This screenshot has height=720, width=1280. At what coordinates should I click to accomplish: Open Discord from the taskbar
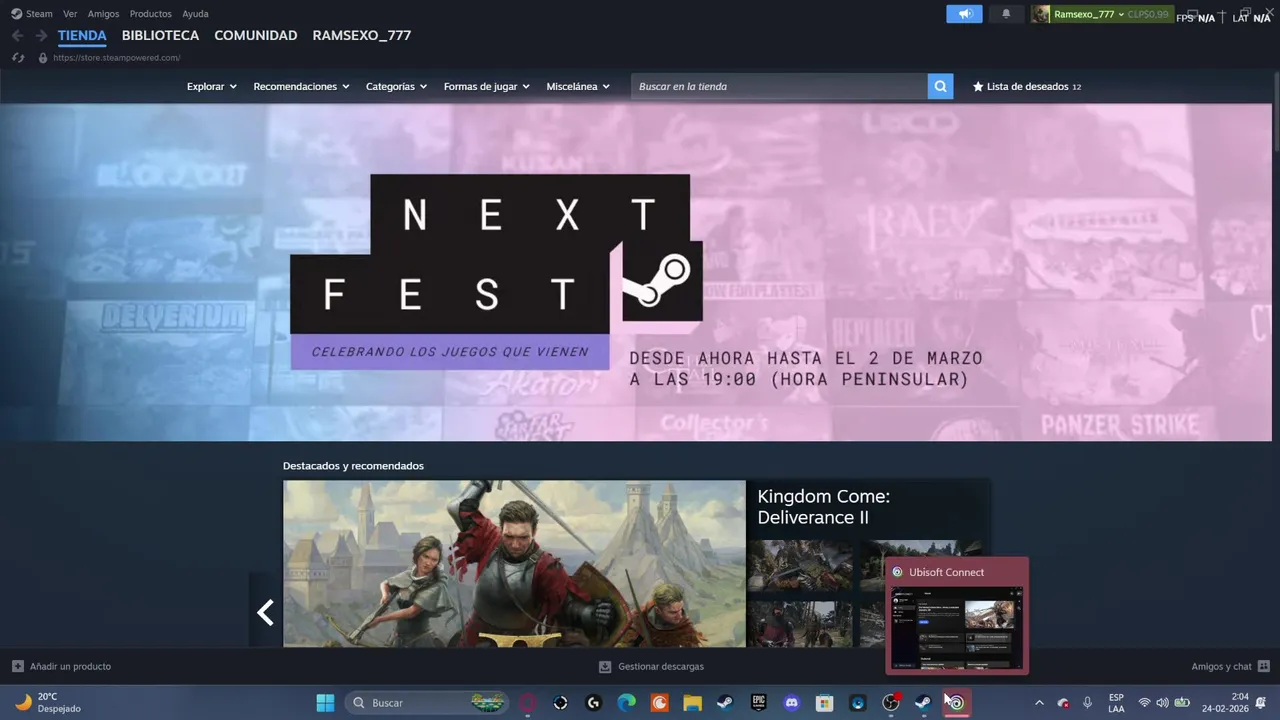(792, 703)
